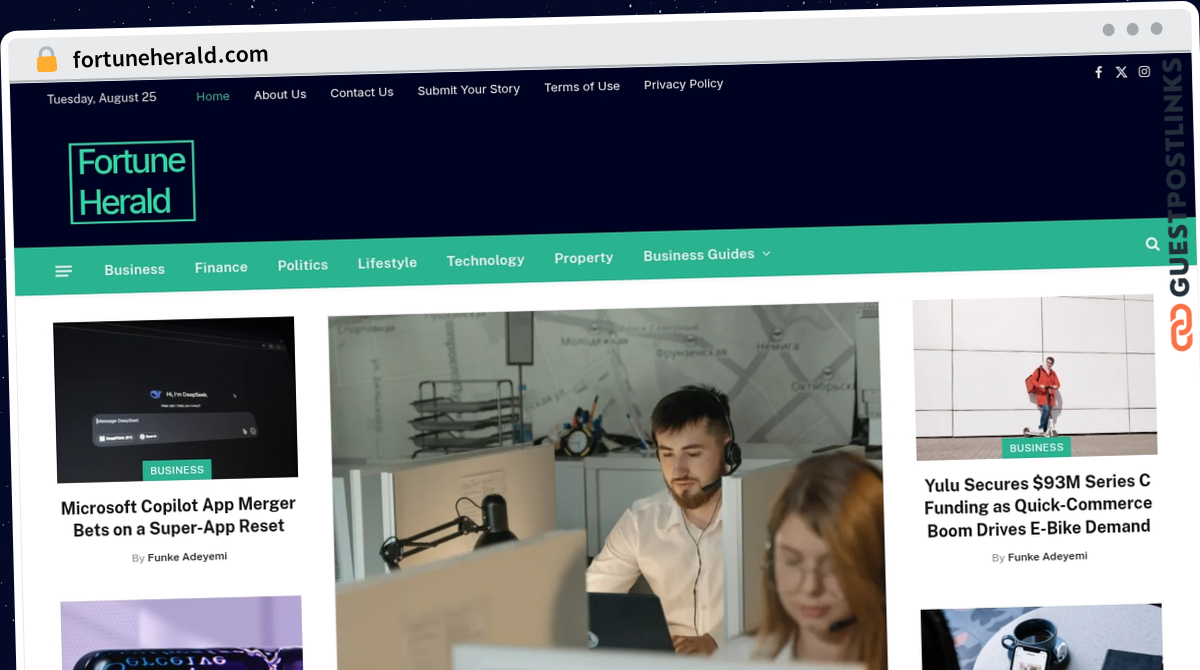The width and height of the screenshot is (1200, 670).
Task: Click the call center featured image
Action: click(x=607, y=486)
